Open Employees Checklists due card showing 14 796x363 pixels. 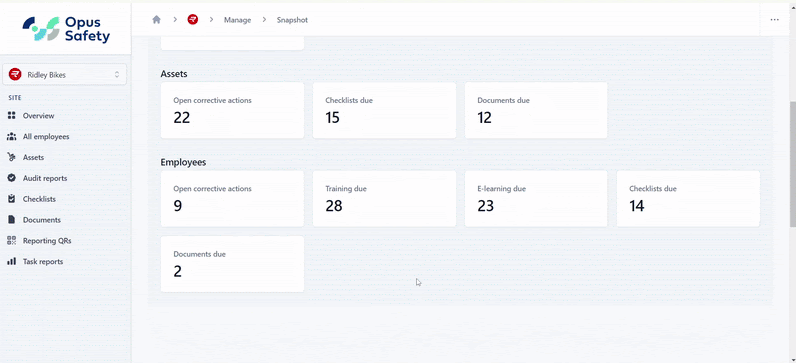[x=688, y=199]
